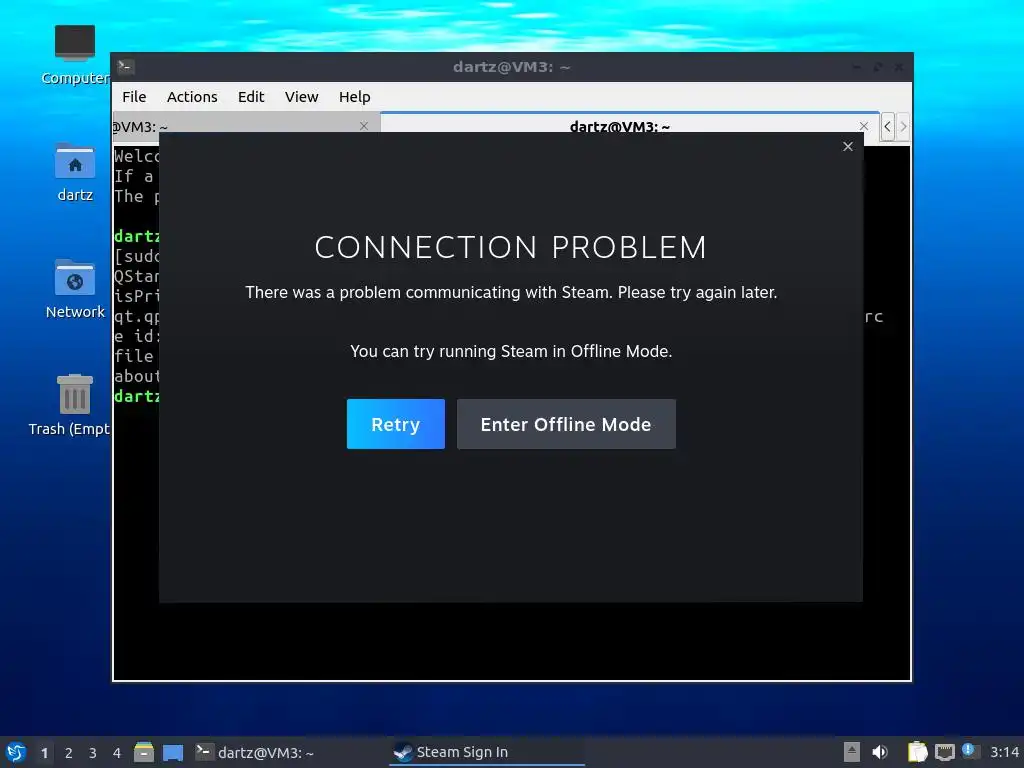Launch the file manager from the panel
The width and height of the screenshot is (1024, 768).
point(144,752)
